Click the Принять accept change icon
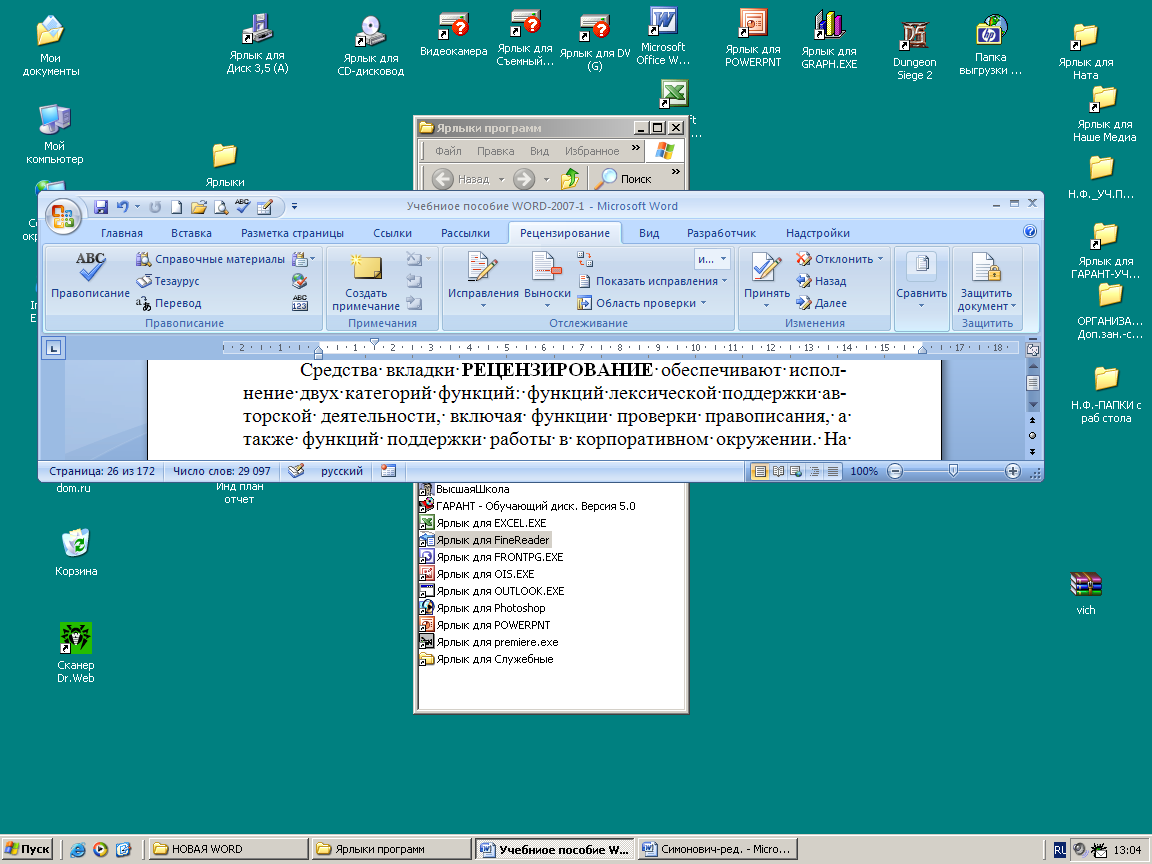This screenshot has width=1152, height=864. pyautogui.click(x=766, y=267)
